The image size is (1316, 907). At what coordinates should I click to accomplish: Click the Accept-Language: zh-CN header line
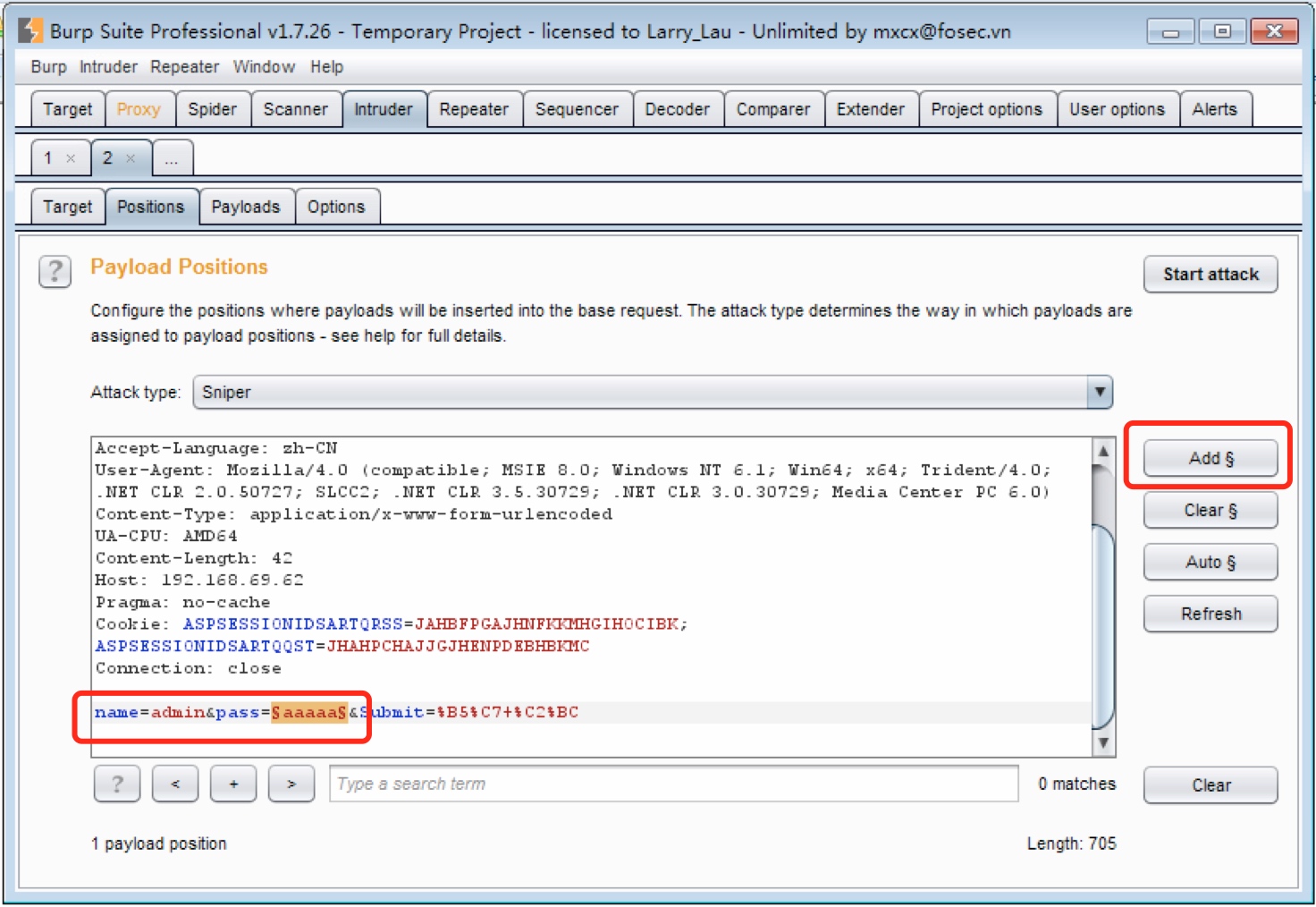(x=216, y=448)
